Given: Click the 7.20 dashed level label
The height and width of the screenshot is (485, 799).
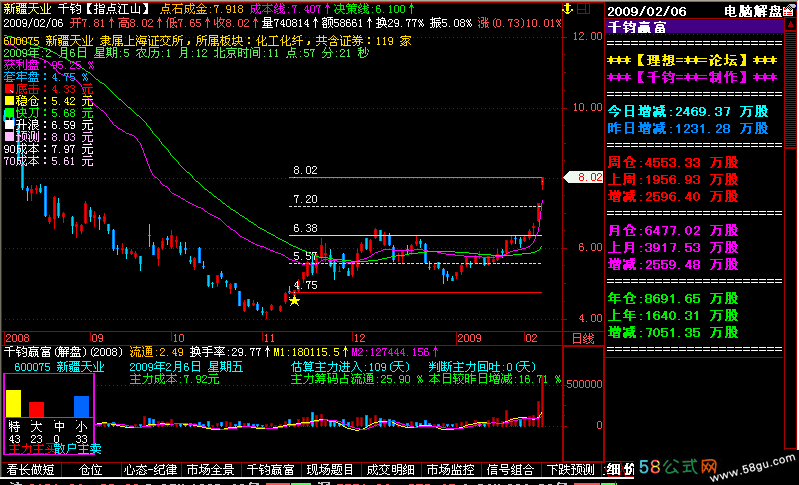Looking at the screenshot, I should tap(305, 199).
